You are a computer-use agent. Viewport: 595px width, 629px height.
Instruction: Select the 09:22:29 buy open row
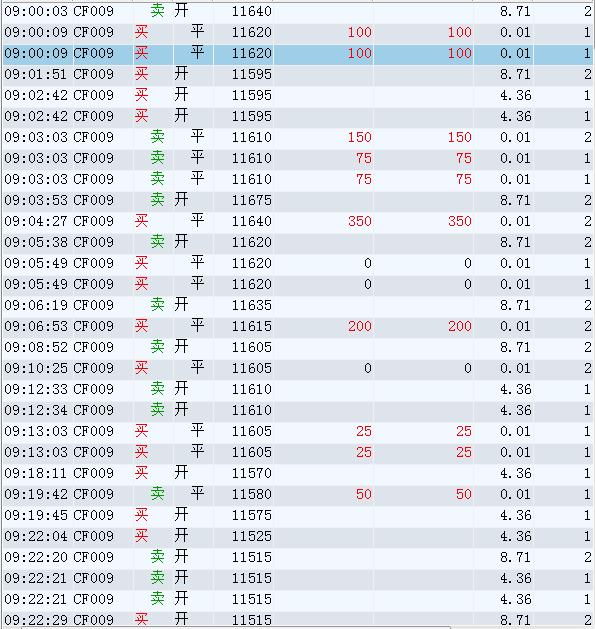coord(298,619)
